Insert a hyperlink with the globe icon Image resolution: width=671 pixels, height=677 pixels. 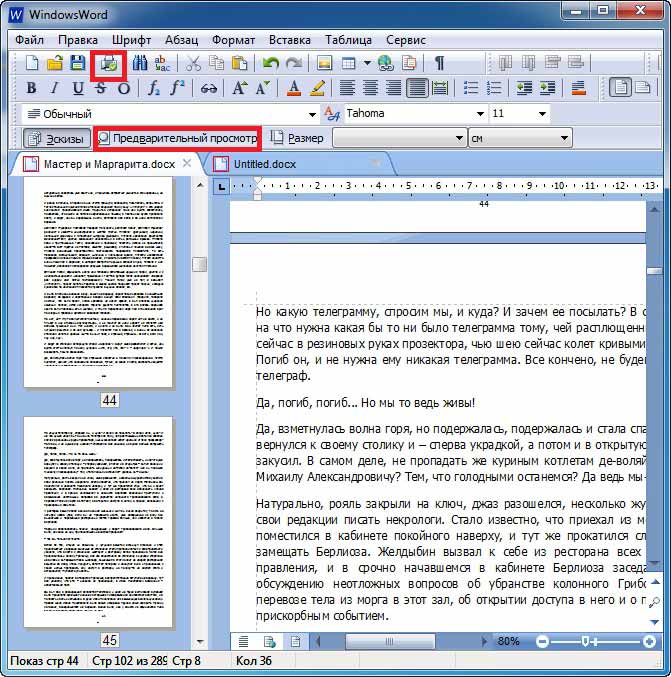(x=385, y=63)
